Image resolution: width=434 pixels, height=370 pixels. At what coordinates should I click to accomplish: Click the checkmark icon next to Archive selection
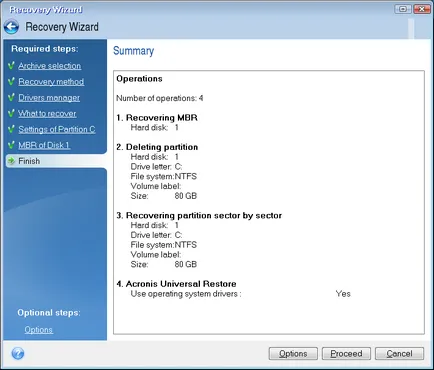point(11,66)
